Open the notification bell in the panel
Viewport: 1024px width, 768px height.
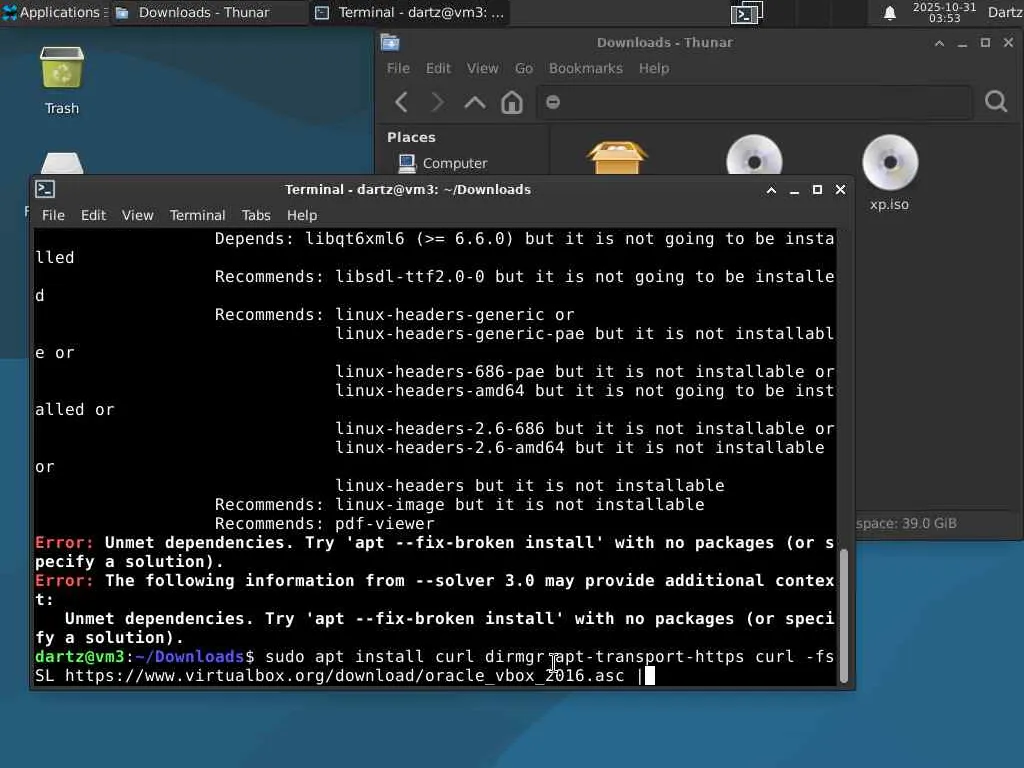[889, 12]
